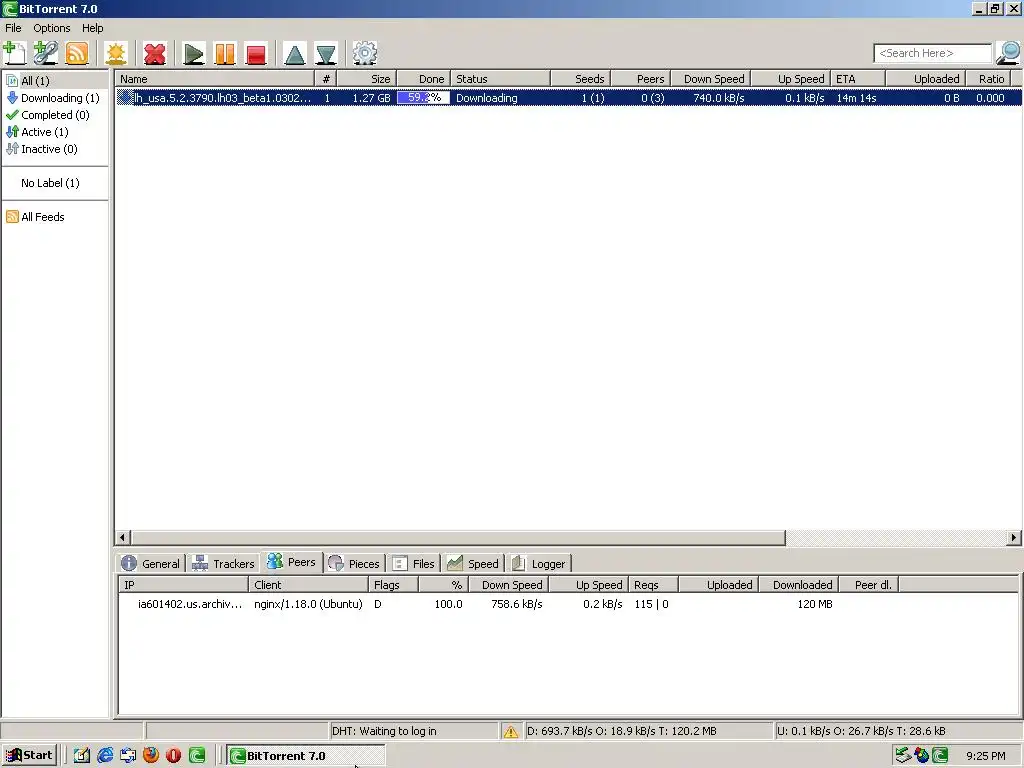Sort torrents by Name column header
The width and height of the screenshot is (1024, 768).
(x=215, y=79)
